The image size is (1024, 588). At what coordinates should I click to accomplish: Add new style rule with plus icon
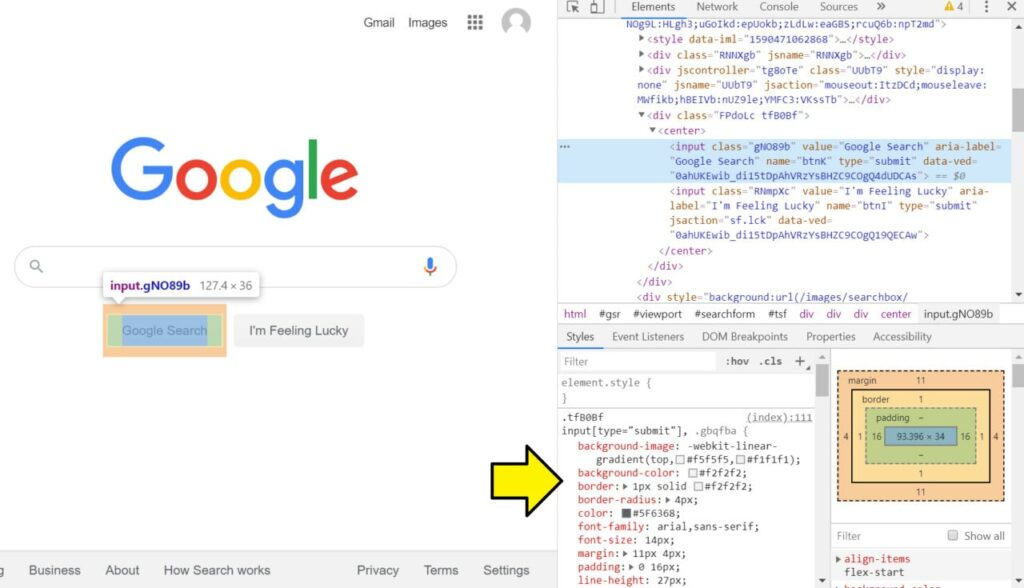click(x=799, y=361)
